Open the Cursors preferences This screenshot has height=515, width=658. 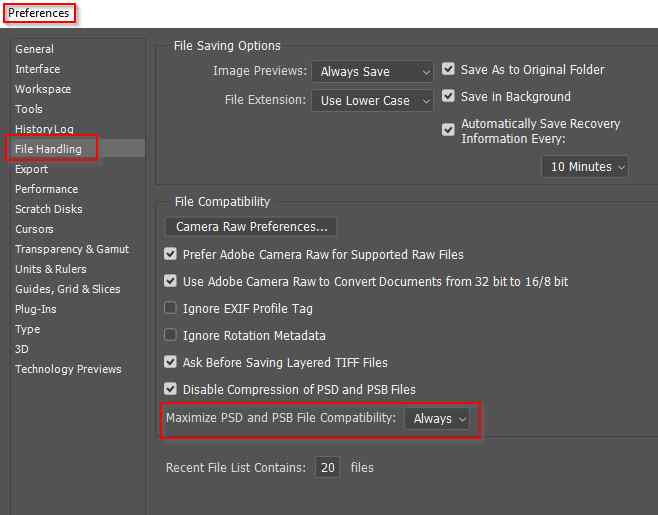34,229
